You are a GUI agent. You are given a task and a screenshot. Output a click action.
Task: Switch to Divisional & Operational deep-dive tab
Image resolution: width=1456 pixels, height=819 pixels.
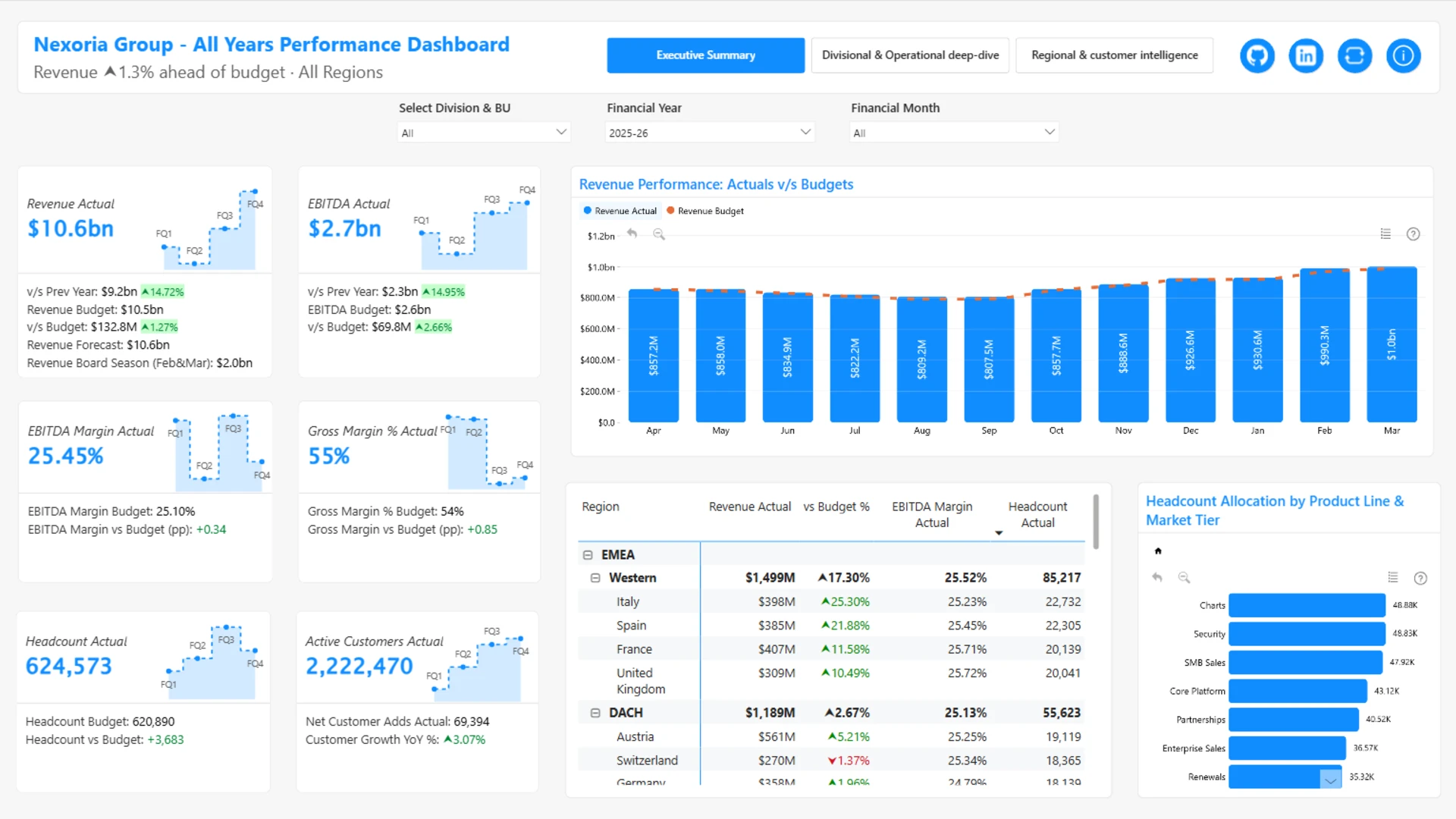tap(910, 55)
